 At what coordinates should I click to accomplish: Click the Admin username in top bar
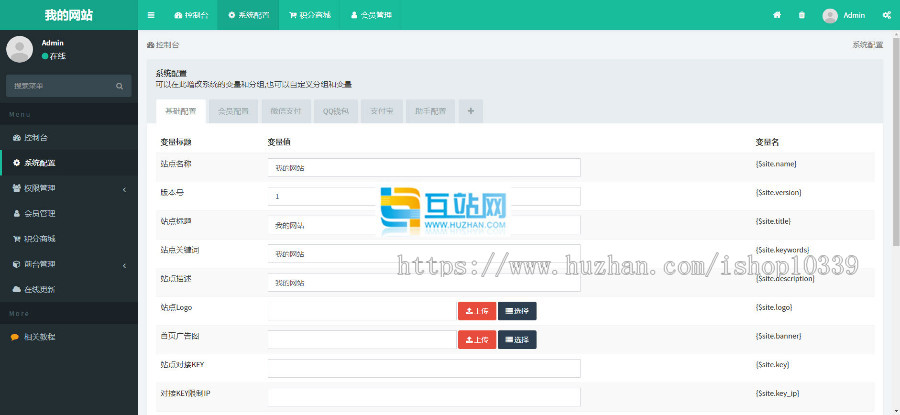pos(854,15)
